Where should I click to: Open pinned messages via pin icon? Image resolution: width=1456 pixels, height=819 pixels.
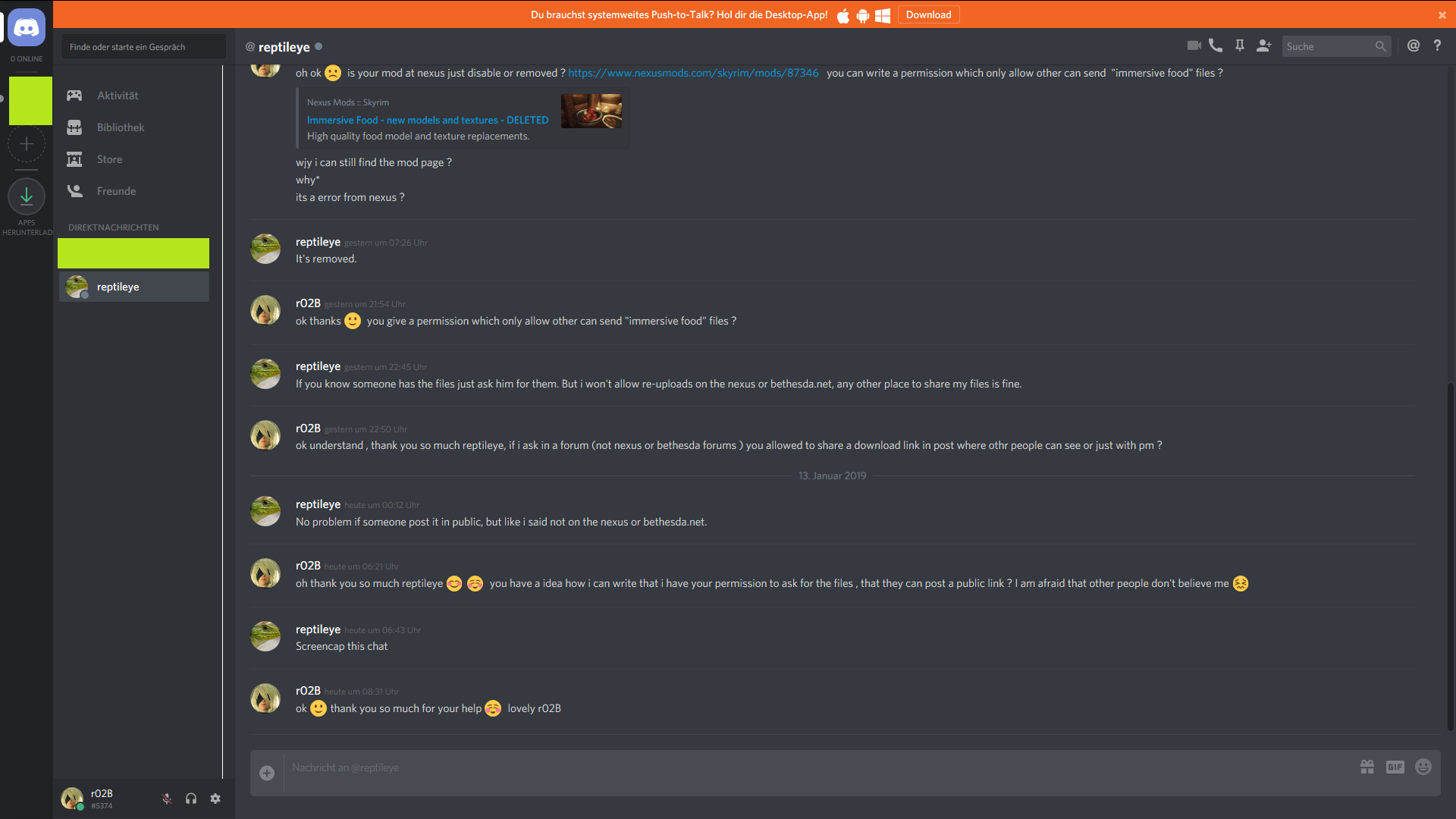1240,45
